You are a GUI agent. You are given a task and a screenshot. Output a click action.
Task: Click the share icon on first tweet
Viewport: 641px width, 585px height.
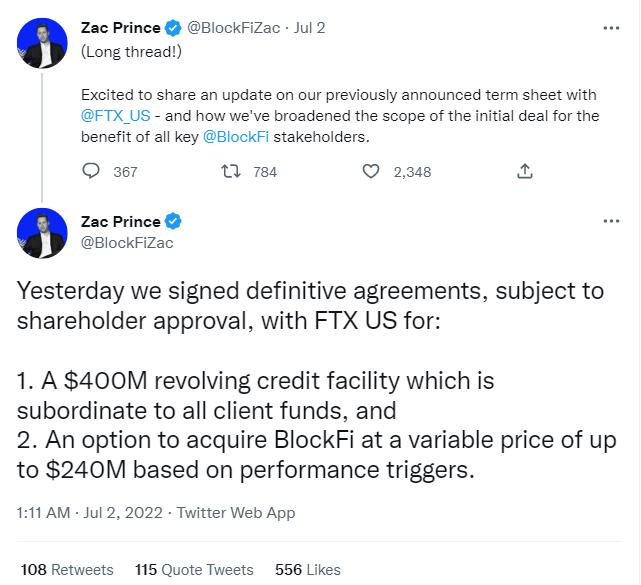pos(524,172)
